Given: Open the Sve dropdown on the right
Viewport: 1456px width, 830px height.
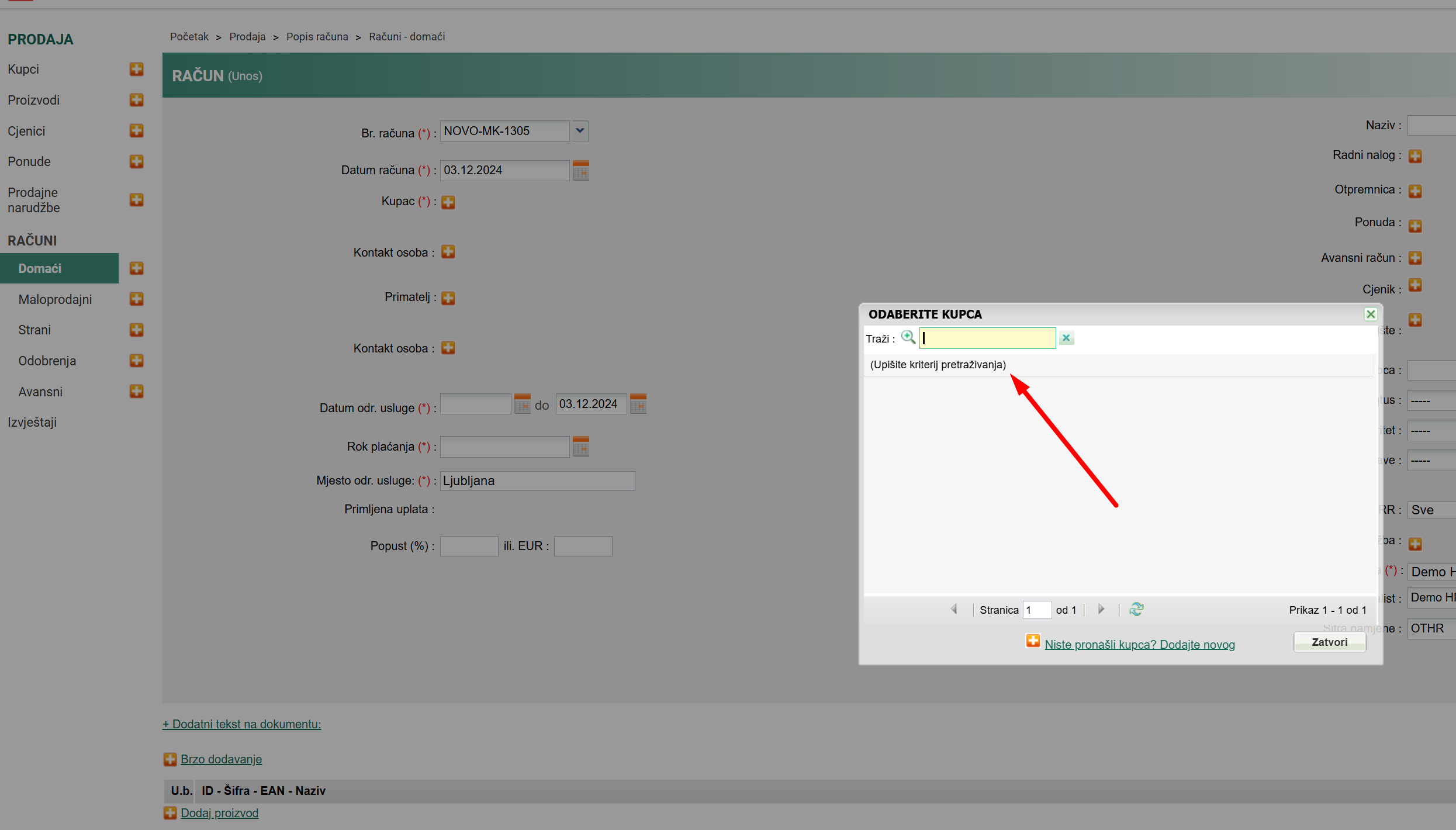Looking at the screenshot, I should point(1431,510).
